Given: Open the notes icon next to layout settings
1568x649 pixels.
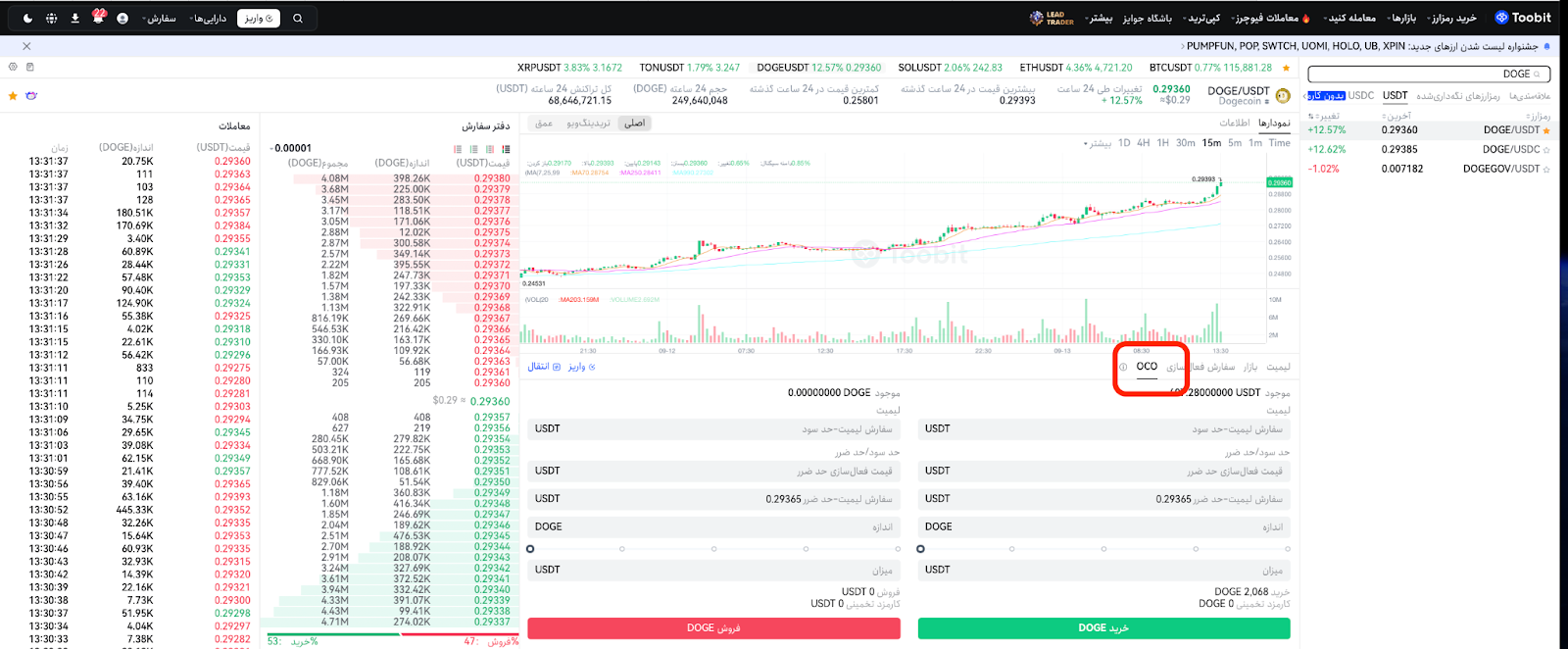Looking at the screenshot, I should 30,67.
